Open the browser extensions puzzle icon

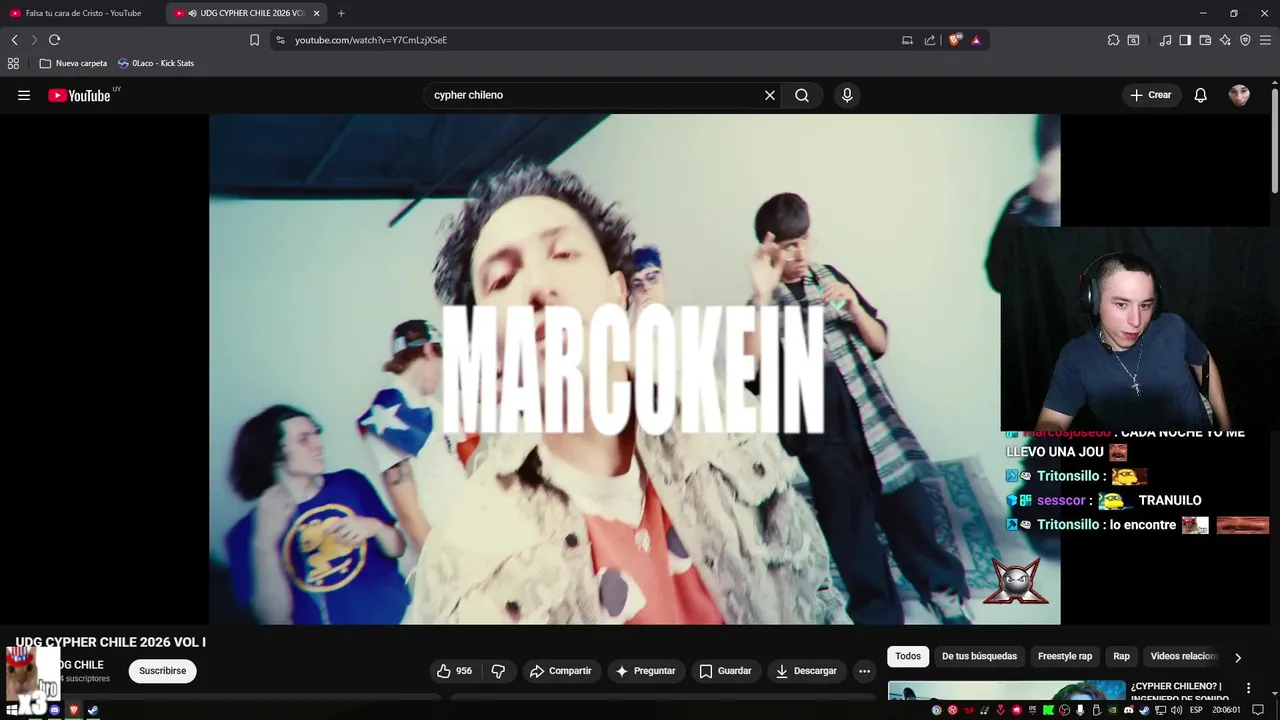(1113, 40)
